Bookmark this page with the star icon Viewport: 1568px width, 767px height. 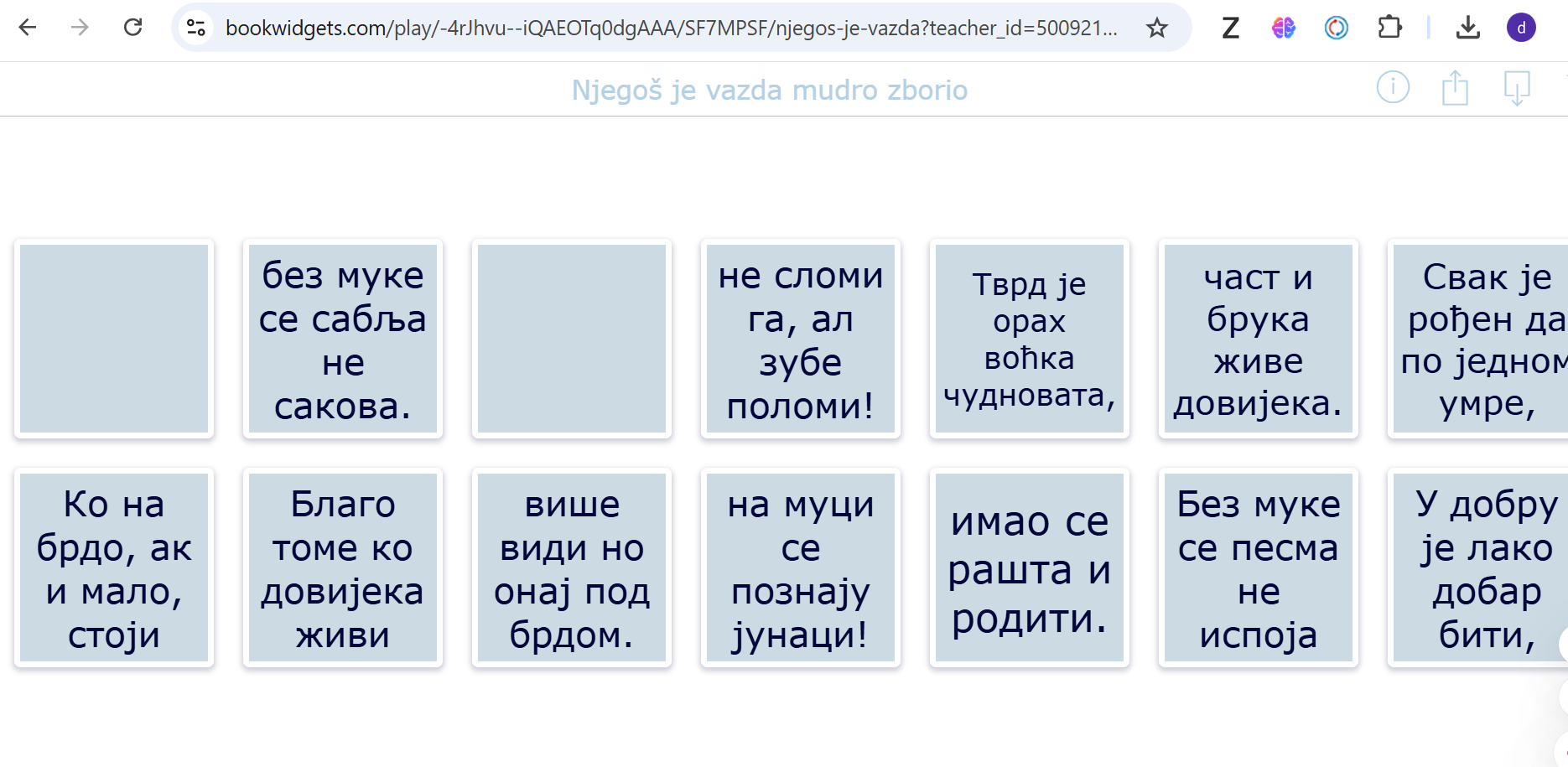1156,28
